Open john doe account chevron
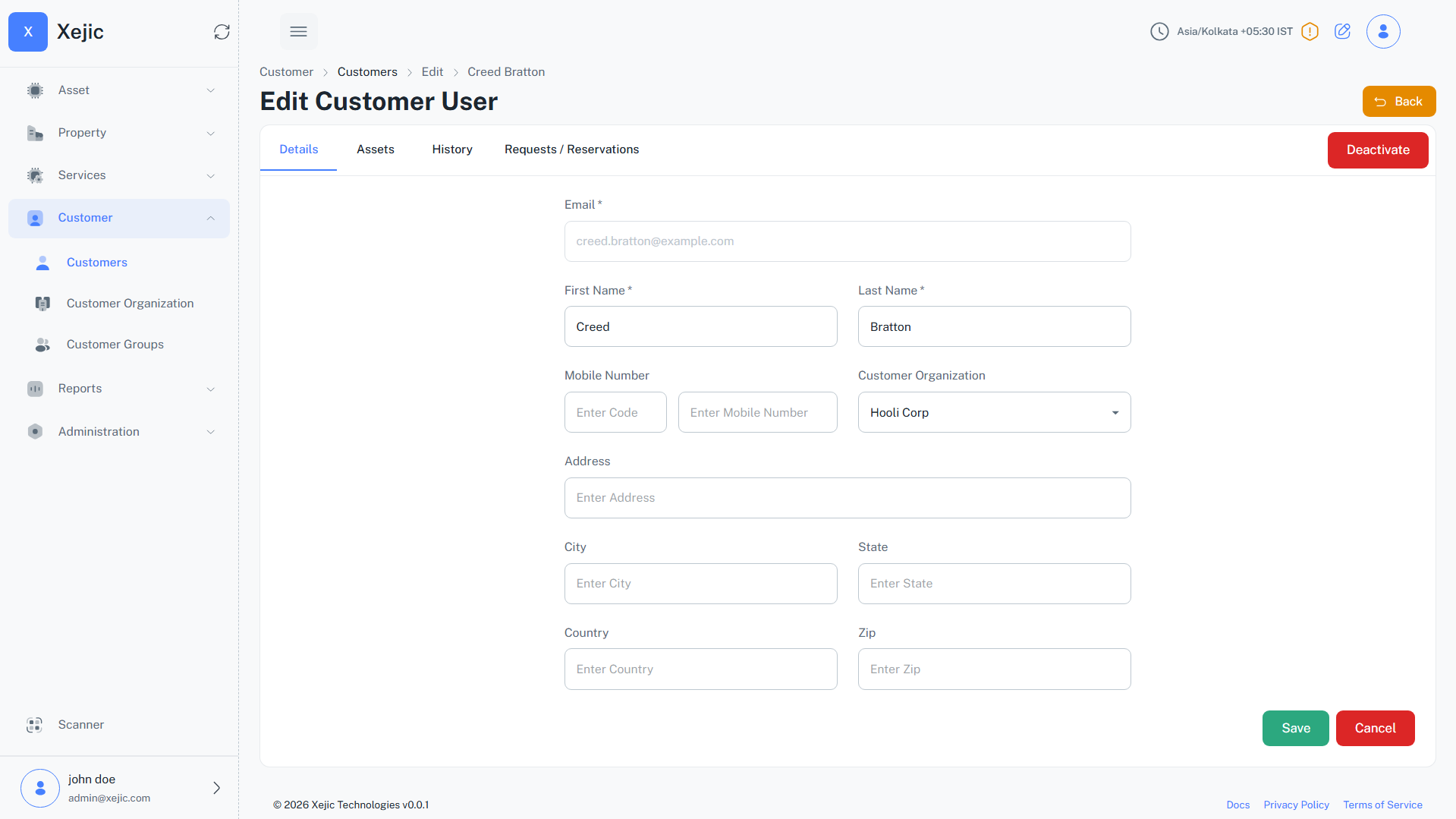The width and height of the screenshot is (1456, 819). click(x=217, y=788)
